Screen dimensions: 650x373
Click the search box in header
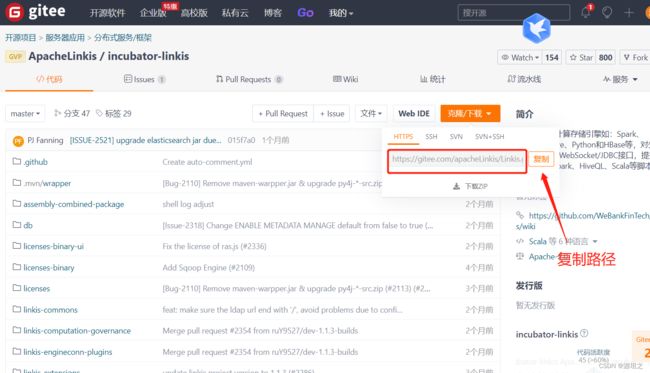tap(514, 13)
